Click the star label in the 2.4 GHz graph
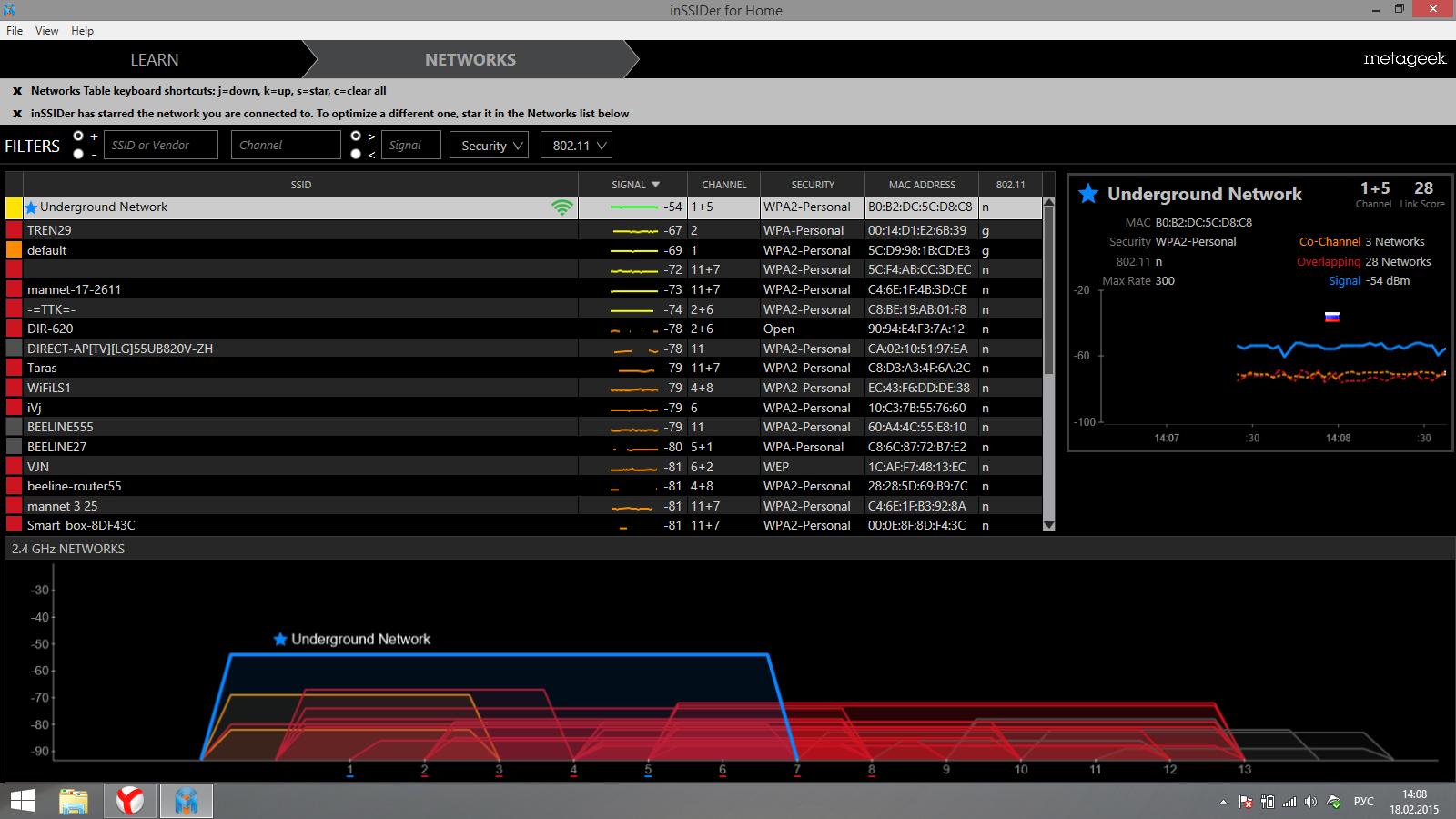The width and height of the screenshot is (1456, 819). coord(280,639)
